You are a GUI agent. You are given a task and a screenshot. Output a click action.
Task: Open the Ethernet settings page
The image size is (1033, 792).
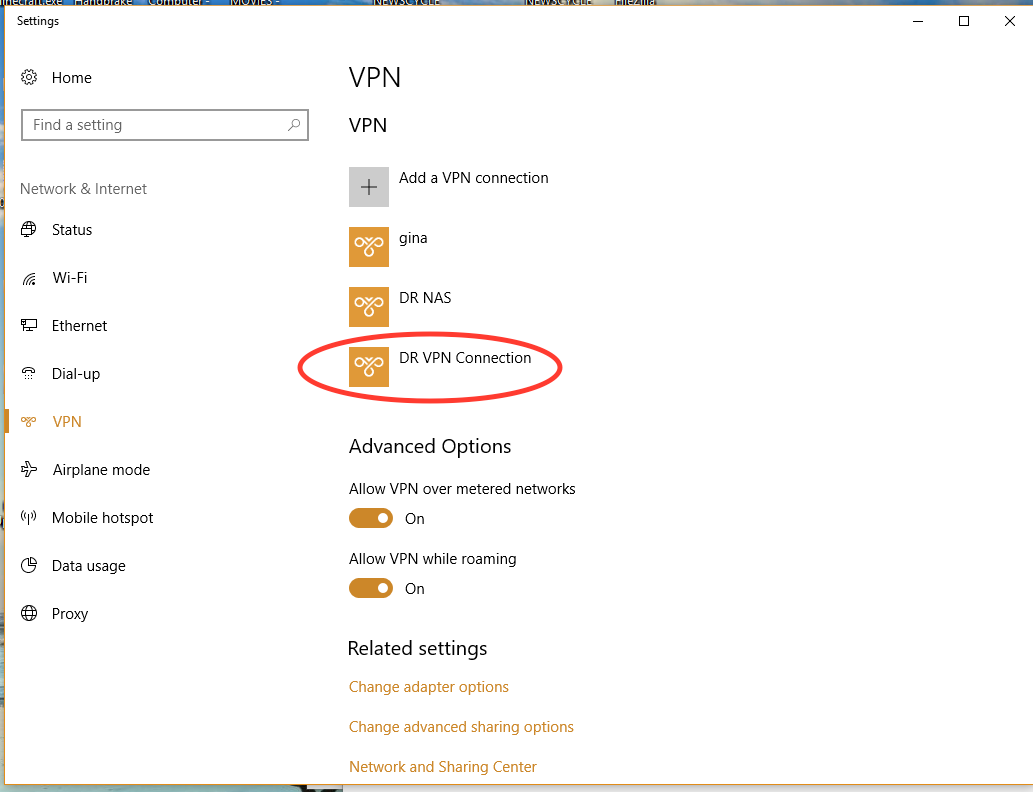pos(79,326)
